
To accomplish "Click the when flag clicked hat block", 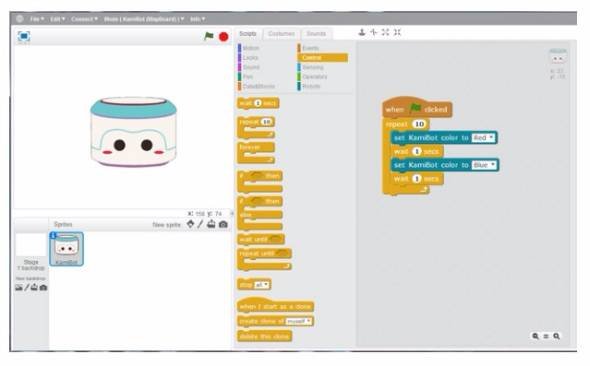I will pos(417,108).
